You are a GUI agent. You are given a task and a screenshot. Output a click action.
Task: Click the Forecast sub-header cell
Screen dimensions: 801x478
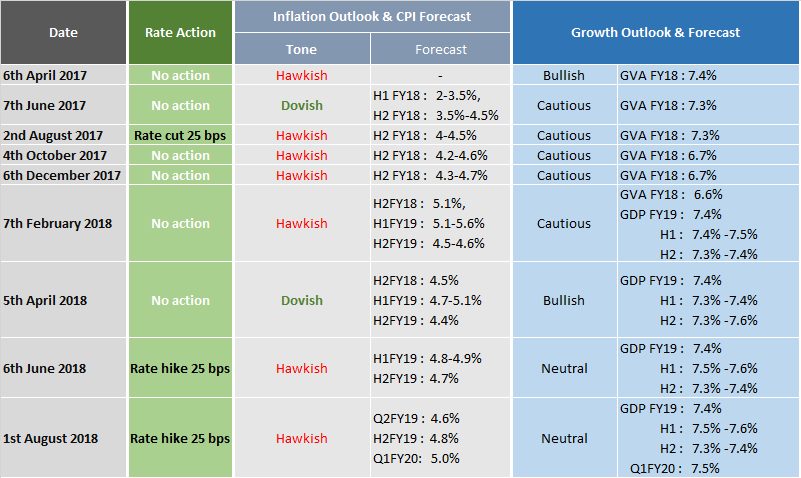click(x=440, y=49)
